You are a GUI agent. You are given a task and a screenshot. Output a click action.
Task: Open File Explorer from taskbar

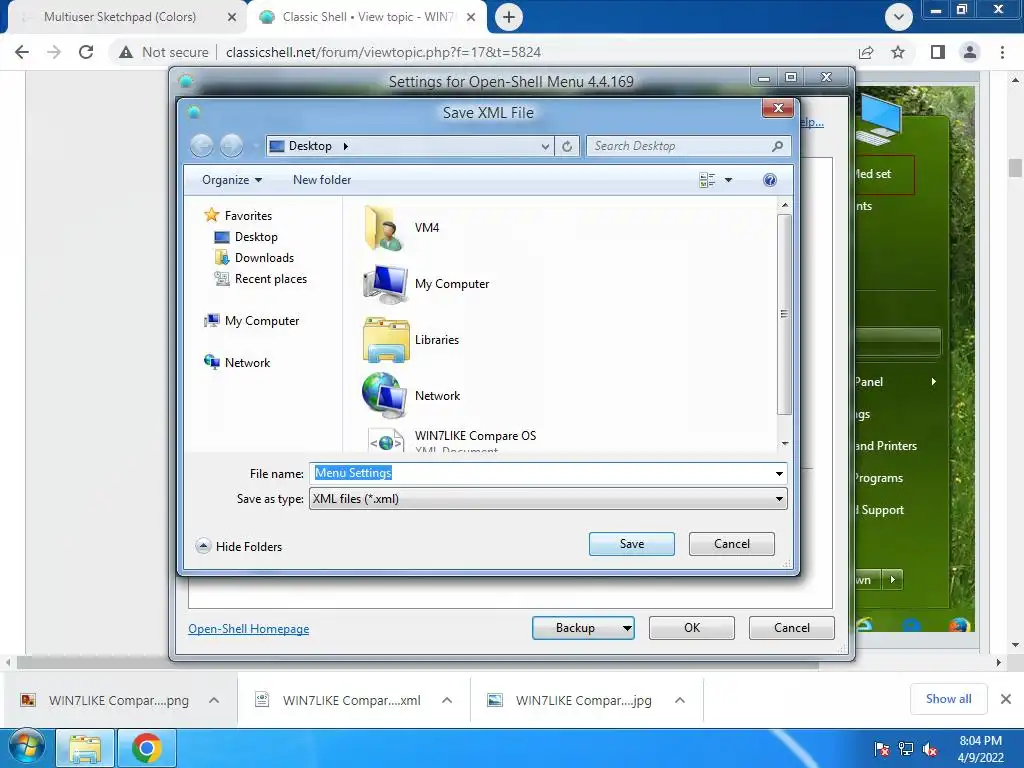pyautogui.click(x=86, y=748)
